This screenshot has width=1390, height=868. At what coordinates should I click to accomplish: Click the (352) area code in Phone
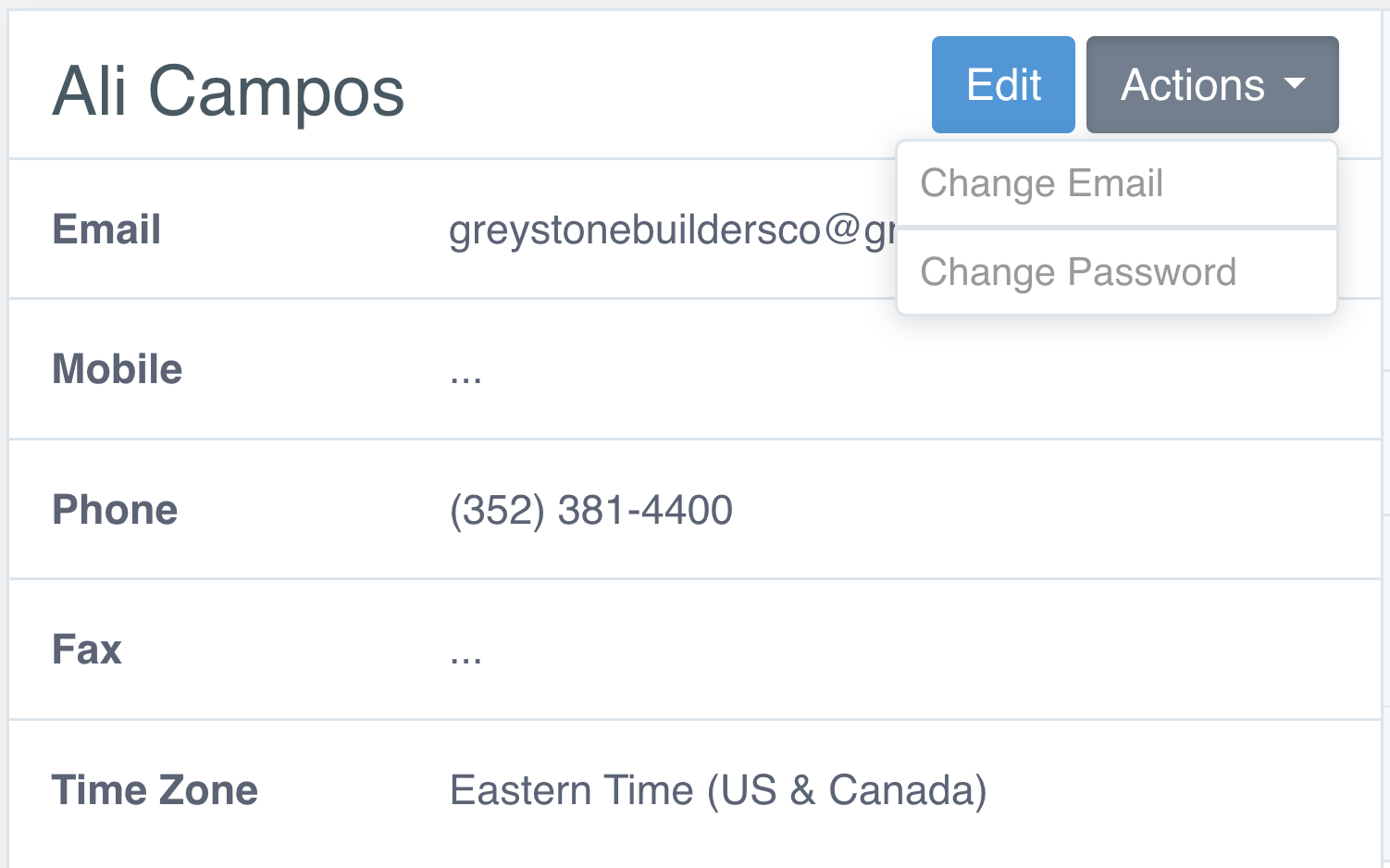click(497, 510)
